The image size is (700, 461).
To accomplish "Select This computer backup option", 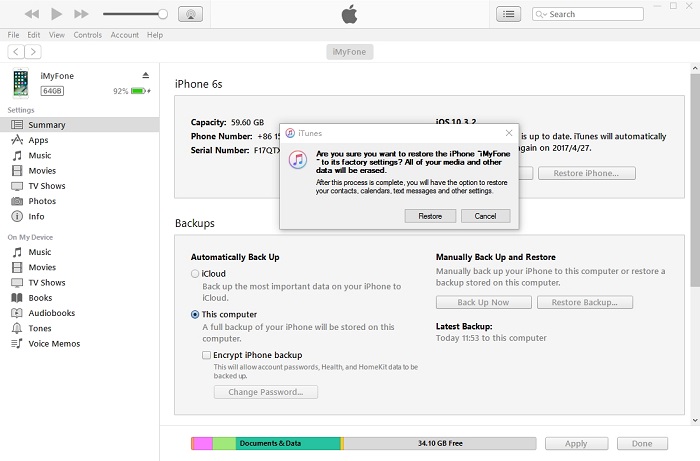I will click(x=195, y=315).
